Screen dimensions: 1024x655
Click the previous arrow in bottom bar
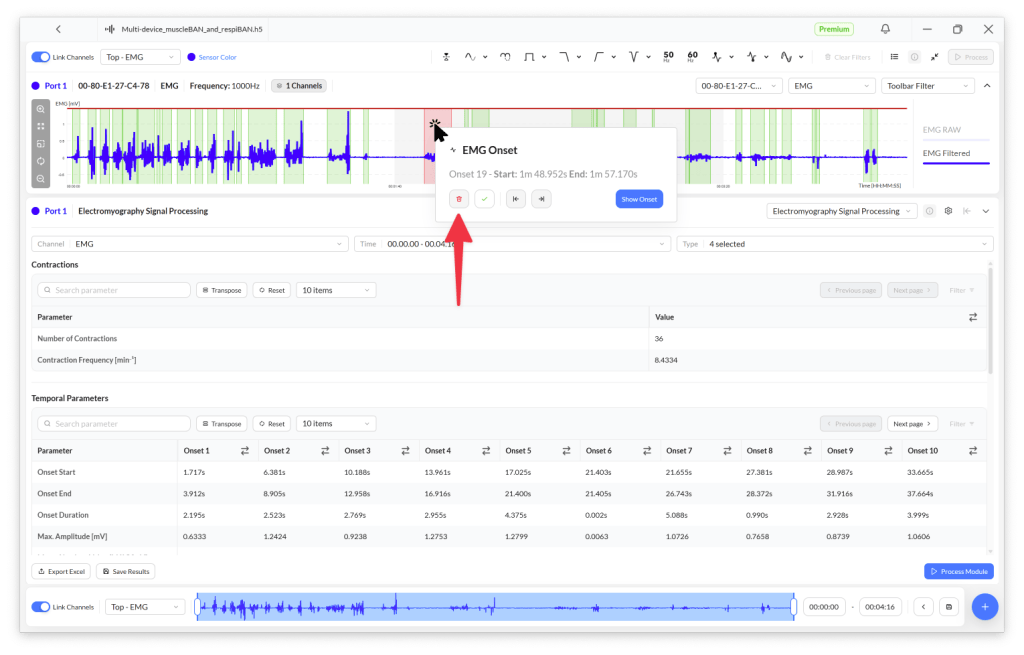923,607
